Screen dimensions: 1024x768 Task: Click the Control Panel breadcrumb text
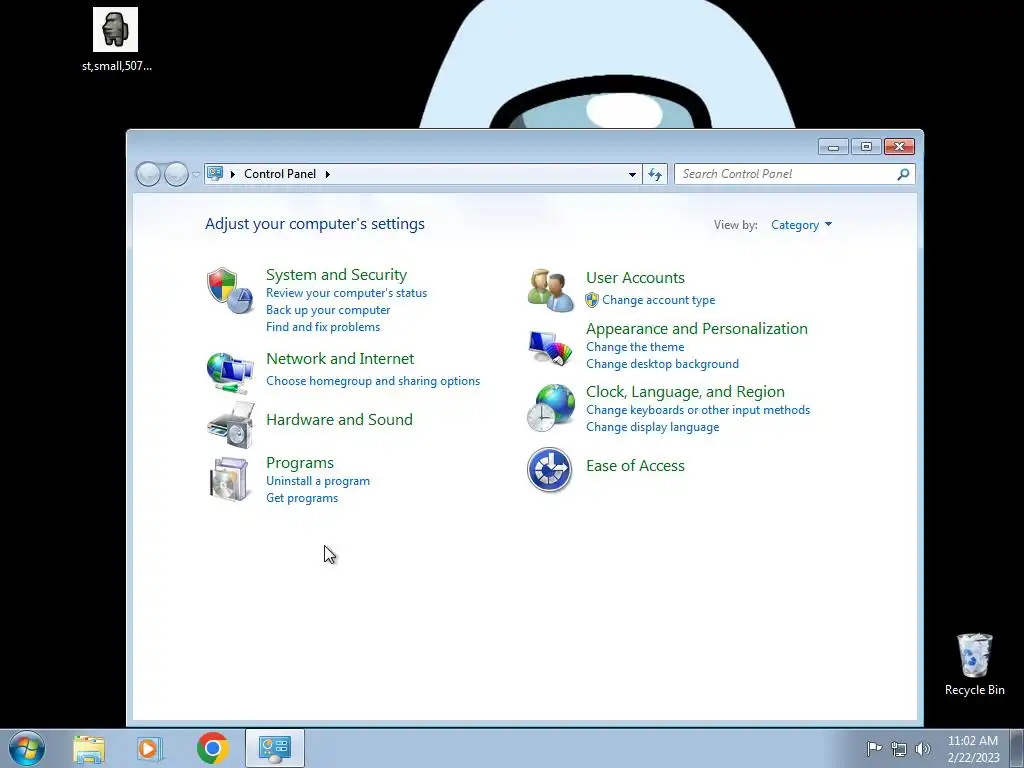coord(280,174)
